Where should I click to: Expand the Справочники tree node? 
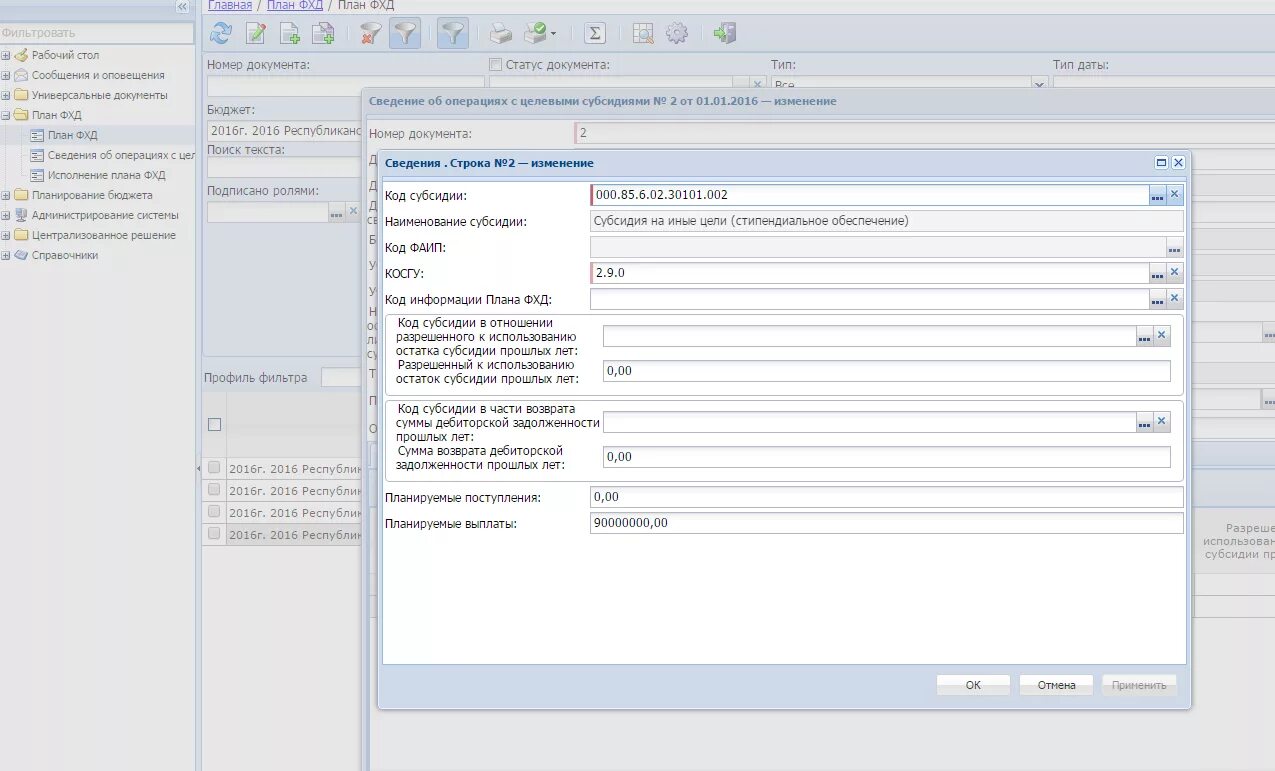click(x=6, y=255)
